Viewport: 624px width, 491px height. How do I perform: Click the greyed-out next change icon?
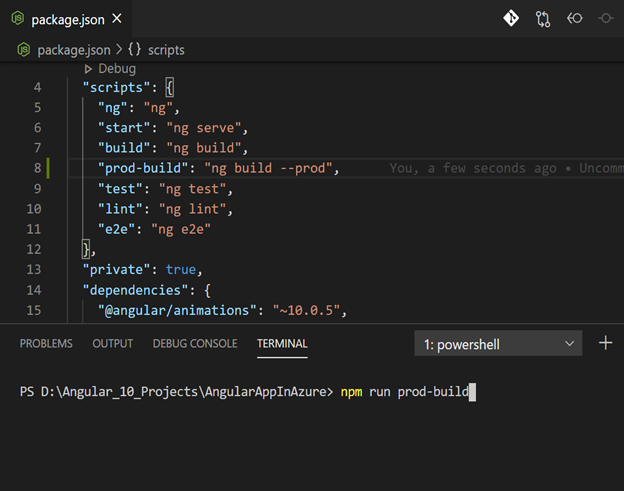coord(606,18)
